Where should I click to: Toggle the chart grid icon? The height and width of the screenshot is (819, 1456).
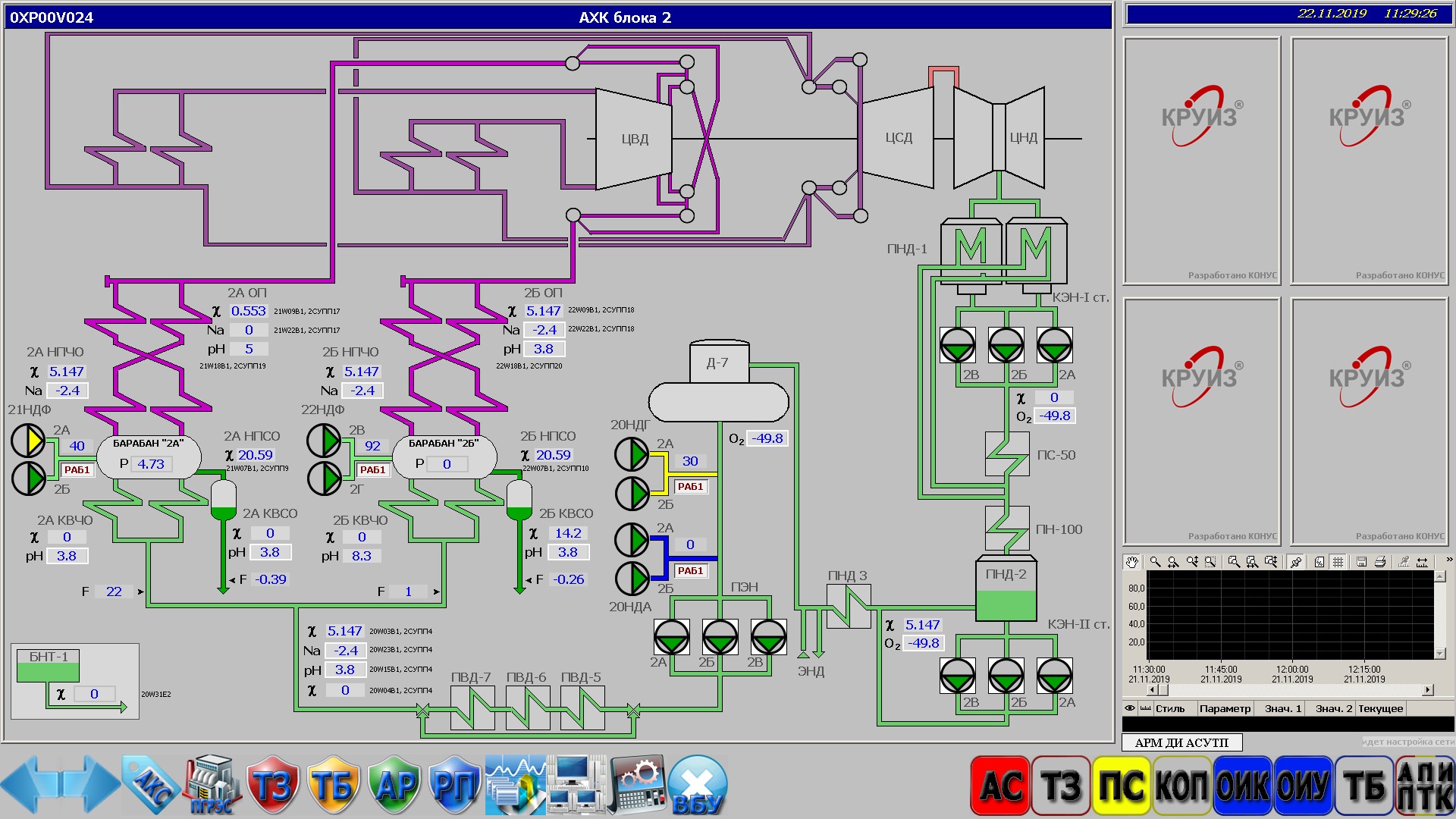1338,562
